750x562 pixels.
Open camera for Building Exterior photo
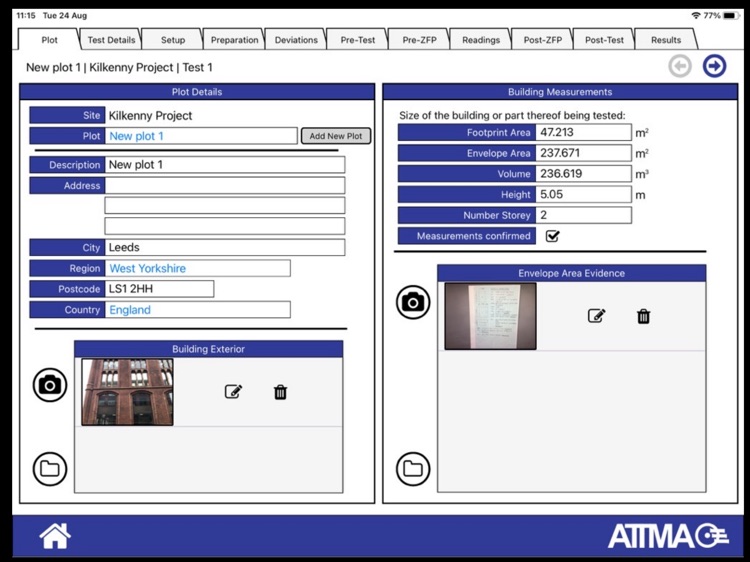click(50, 385)
